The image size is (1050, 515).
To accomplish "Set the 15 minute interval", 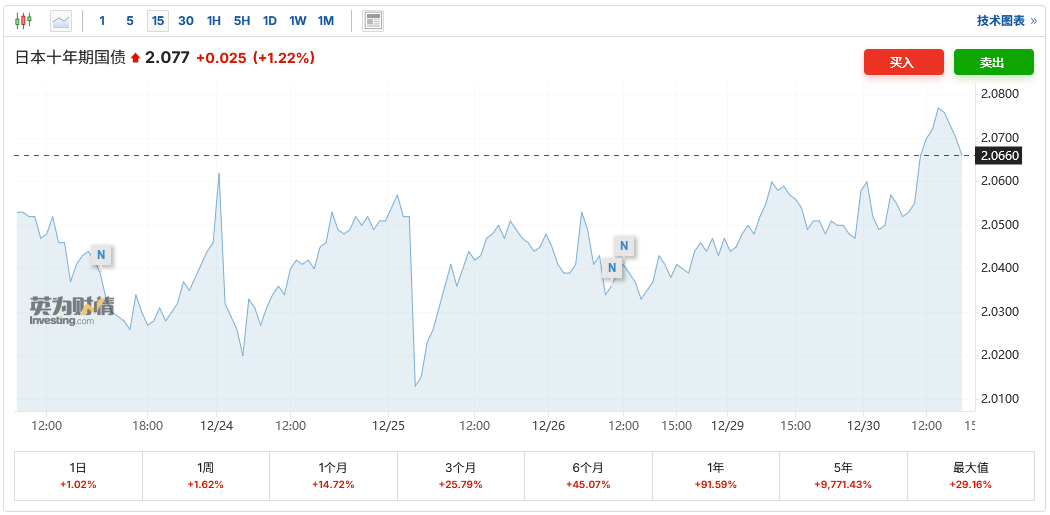I will 157,20.
